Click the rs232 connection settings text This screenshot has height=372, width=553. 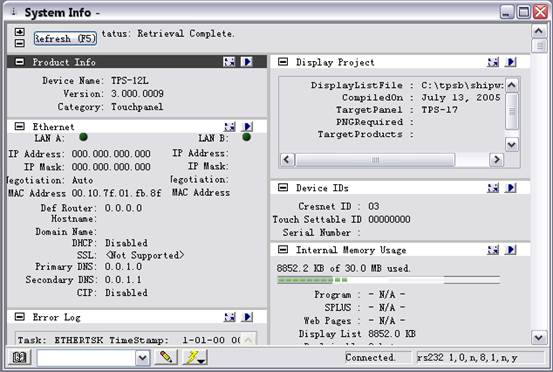(x=468, y=358)
